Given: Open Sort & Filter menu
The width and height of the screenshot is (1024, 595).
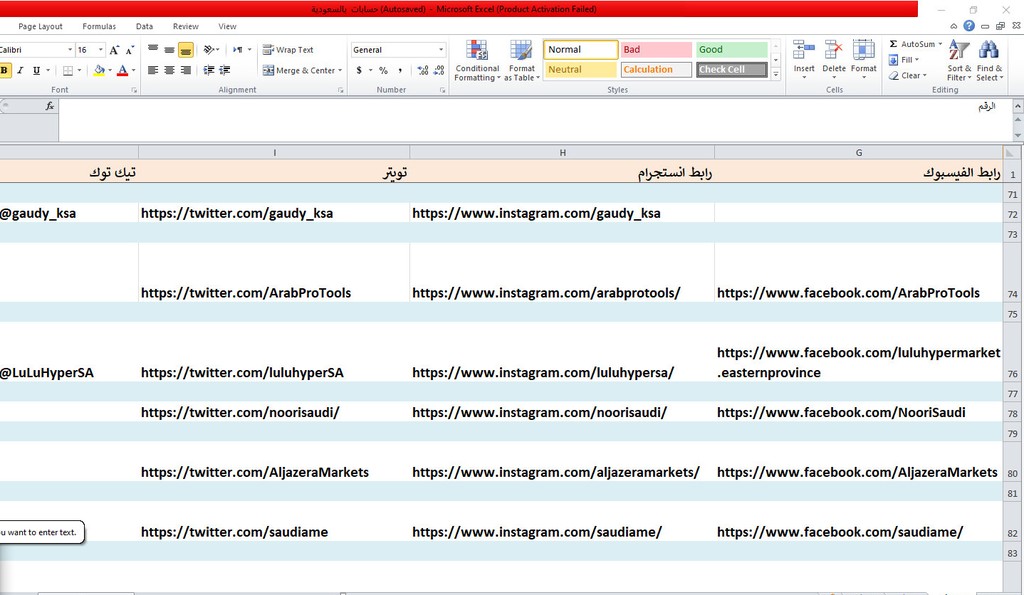Looking at the screenshot, I should (x=959, y=60).
